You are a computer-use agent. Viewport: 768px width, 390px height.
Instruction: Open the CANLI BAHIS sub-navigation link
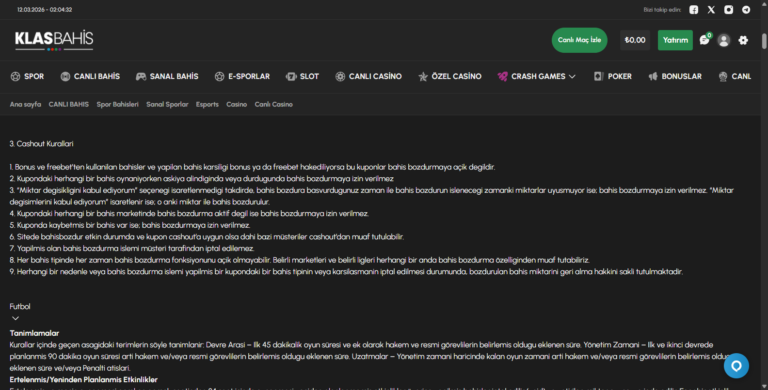pyautogui.click(x=69, y=104)
